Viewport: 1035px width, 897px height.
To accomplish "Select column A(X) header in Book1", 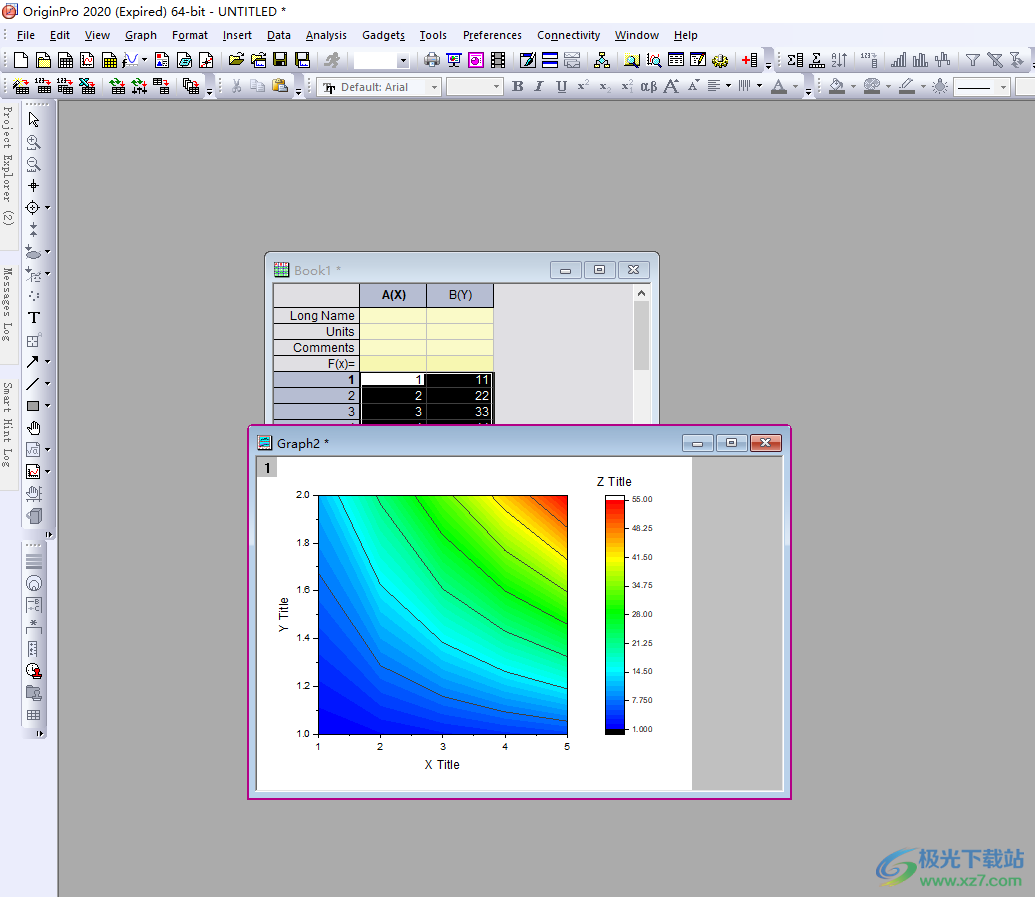I will click(393, 295).
